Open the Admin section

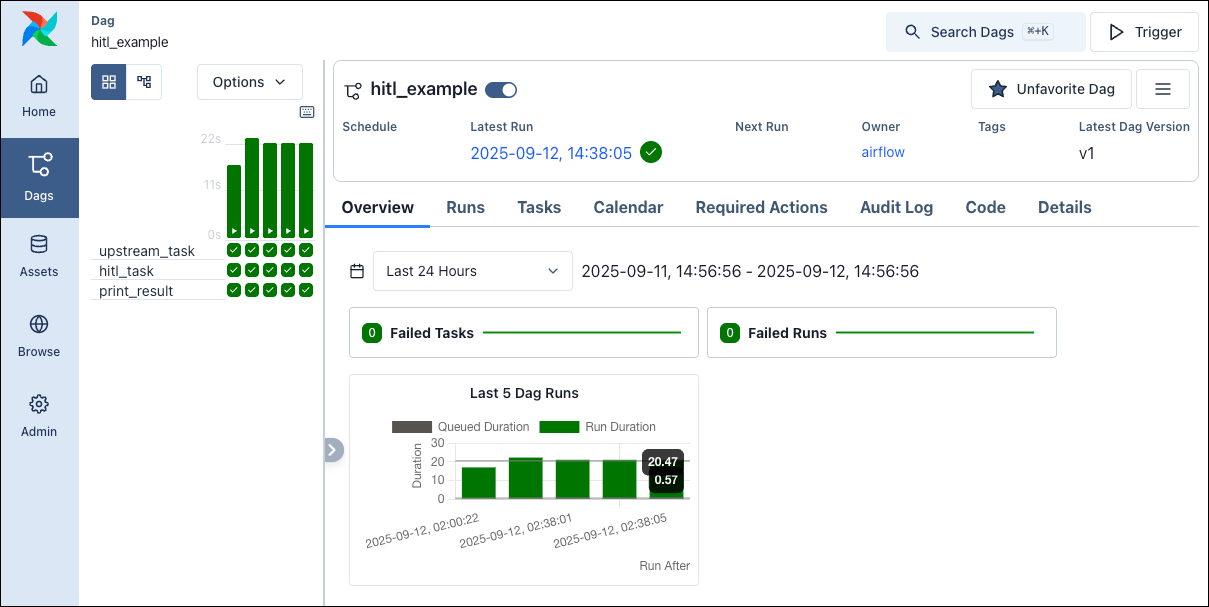[39, 415]
